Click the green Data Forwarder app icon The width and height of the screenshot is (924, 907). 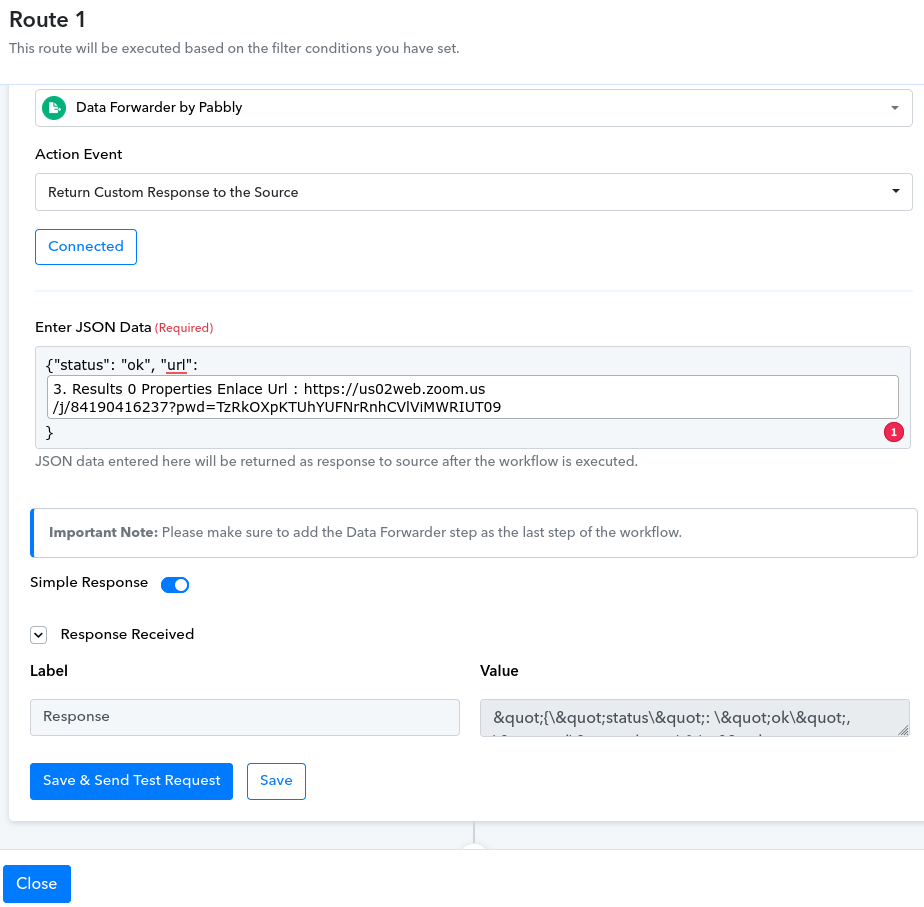pyautogui.click(x=54, y=108)
